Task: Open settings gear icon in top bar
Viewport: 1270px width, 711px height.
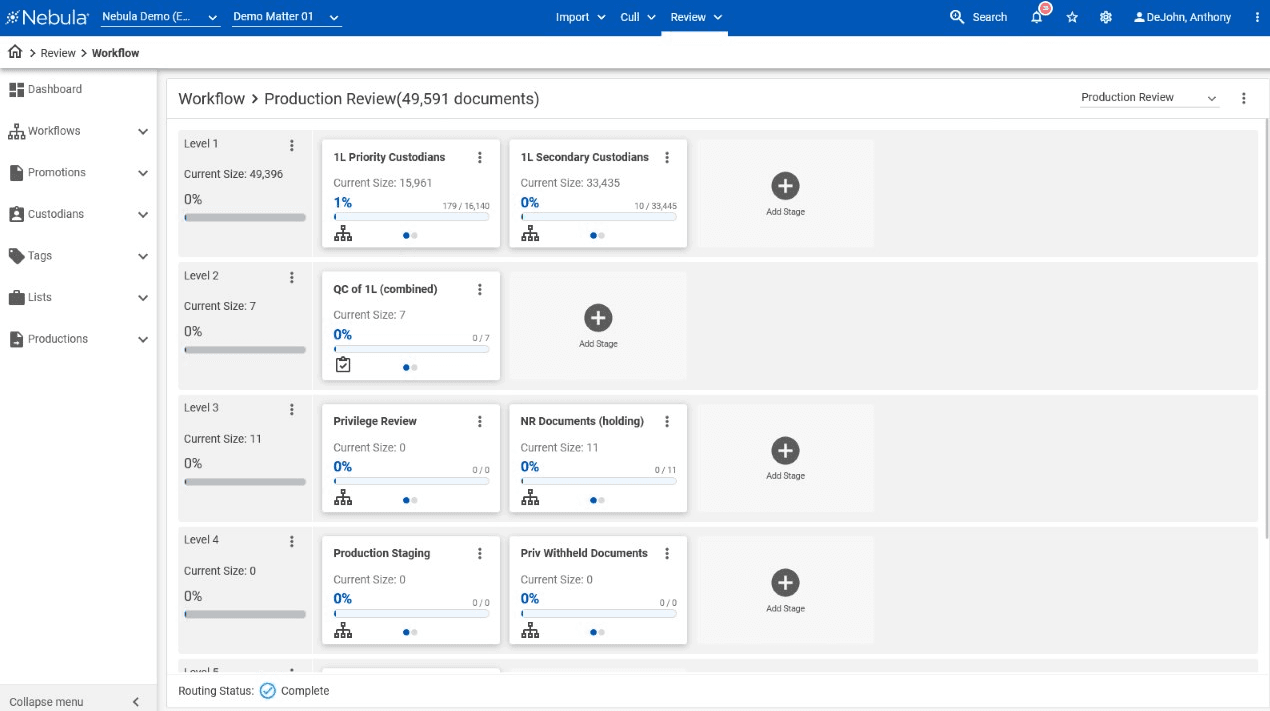Action: pyautogui.click(x=1106, y=17)
